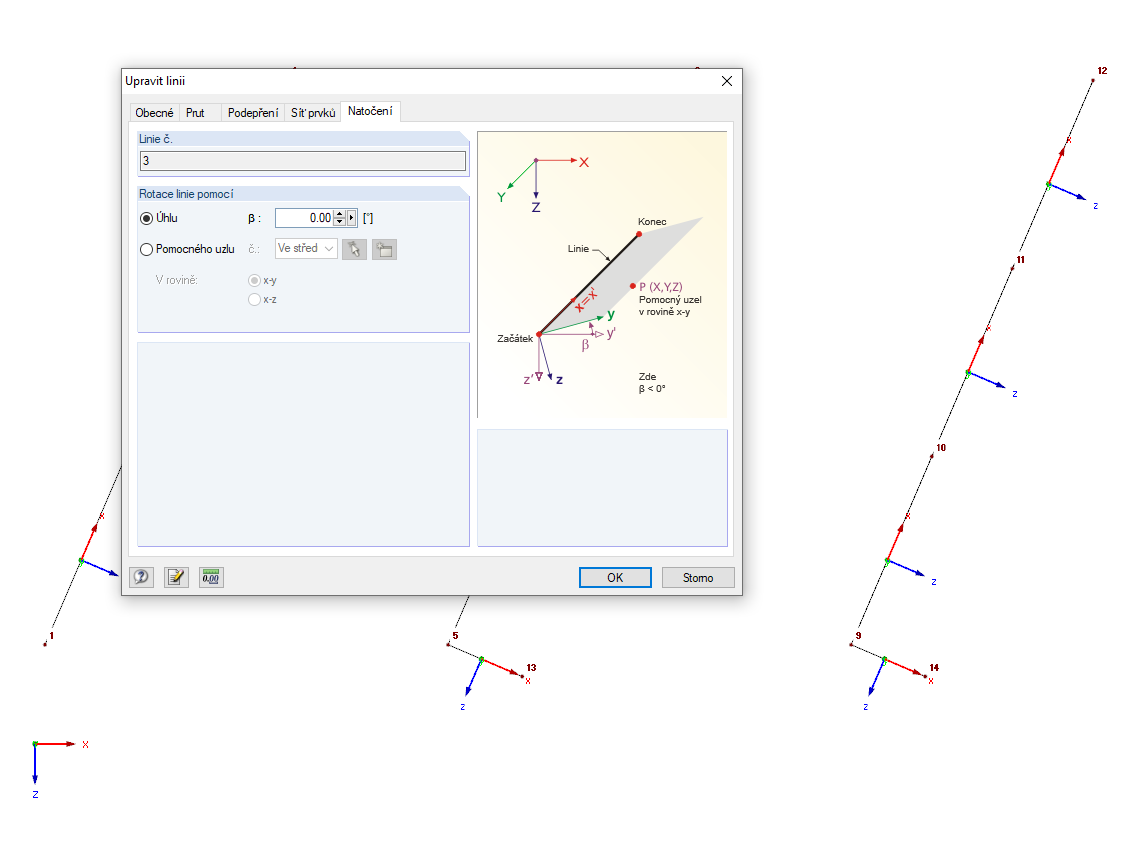Select the Natočení tab
The image size is (1137, 853).
370,111
